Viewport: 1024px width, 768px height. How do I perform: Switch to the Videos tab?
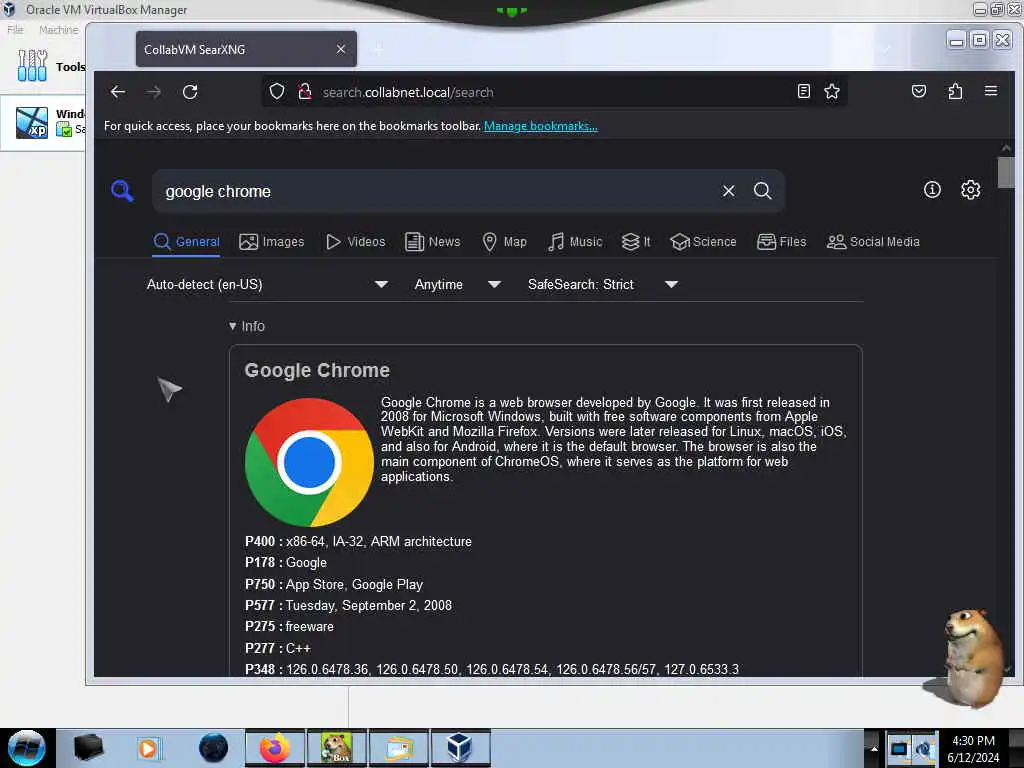(x=355, y=242)
